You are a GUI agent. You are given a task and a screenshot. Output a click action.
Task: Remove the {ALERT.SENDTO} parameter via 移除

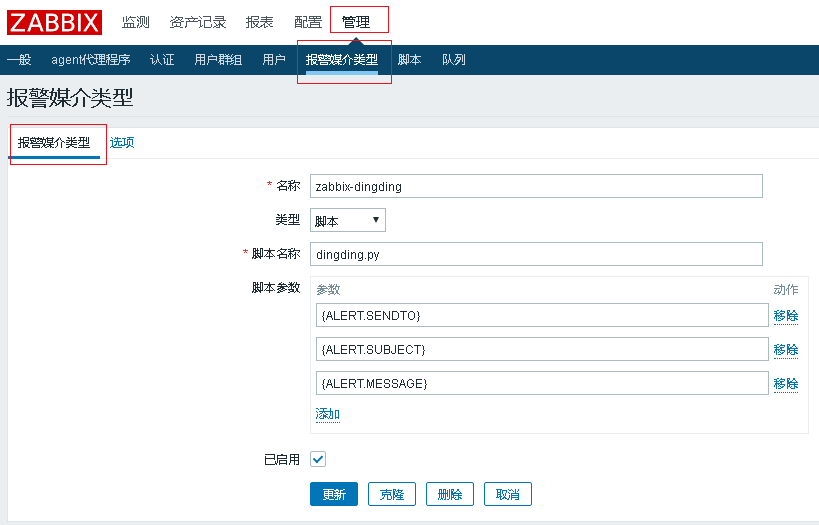click(786, 316)
